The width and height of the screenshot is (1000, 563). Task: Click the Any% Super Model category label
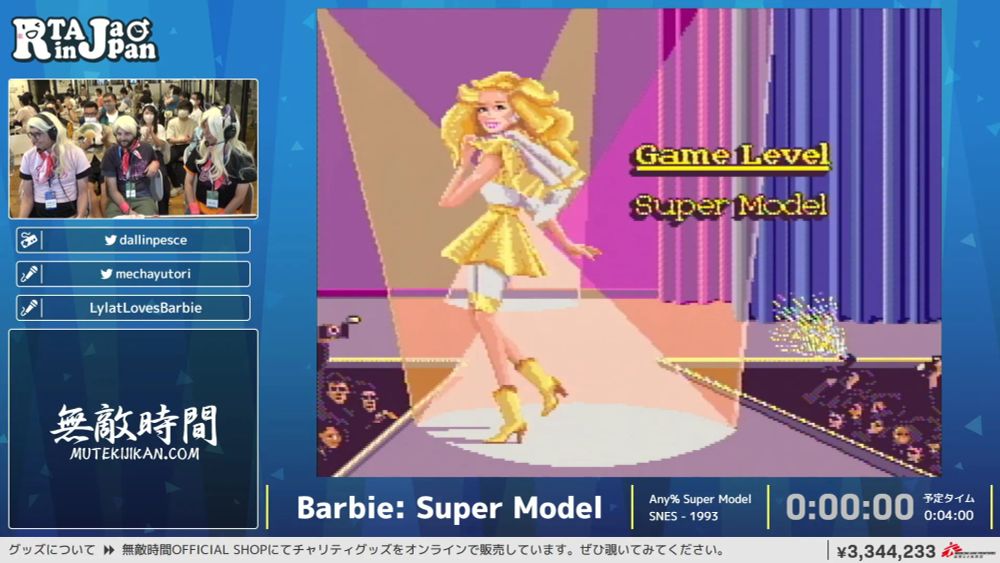click(700, 499)
